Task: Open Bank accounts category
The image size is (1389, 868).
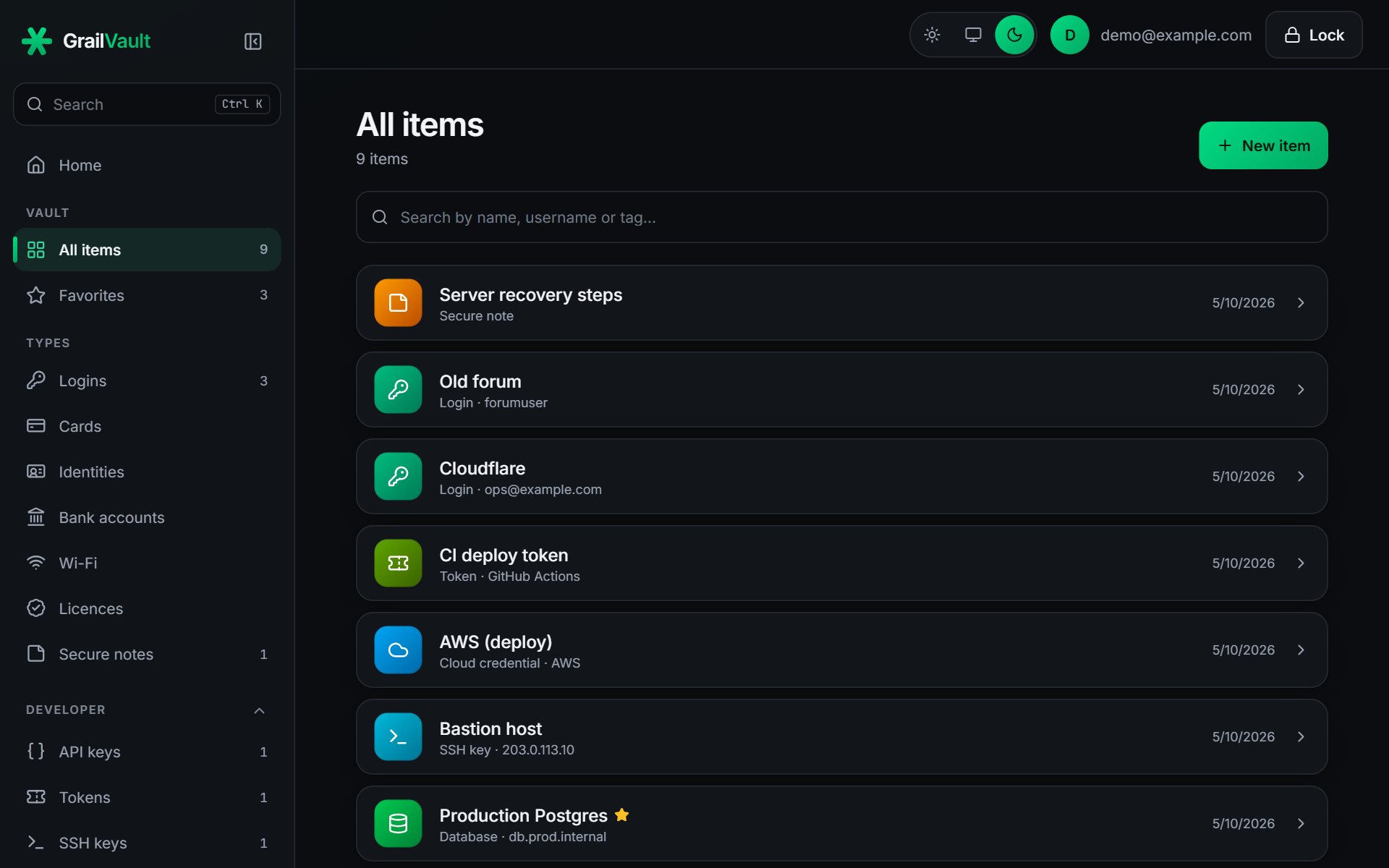Action: (x=147, y=517)
